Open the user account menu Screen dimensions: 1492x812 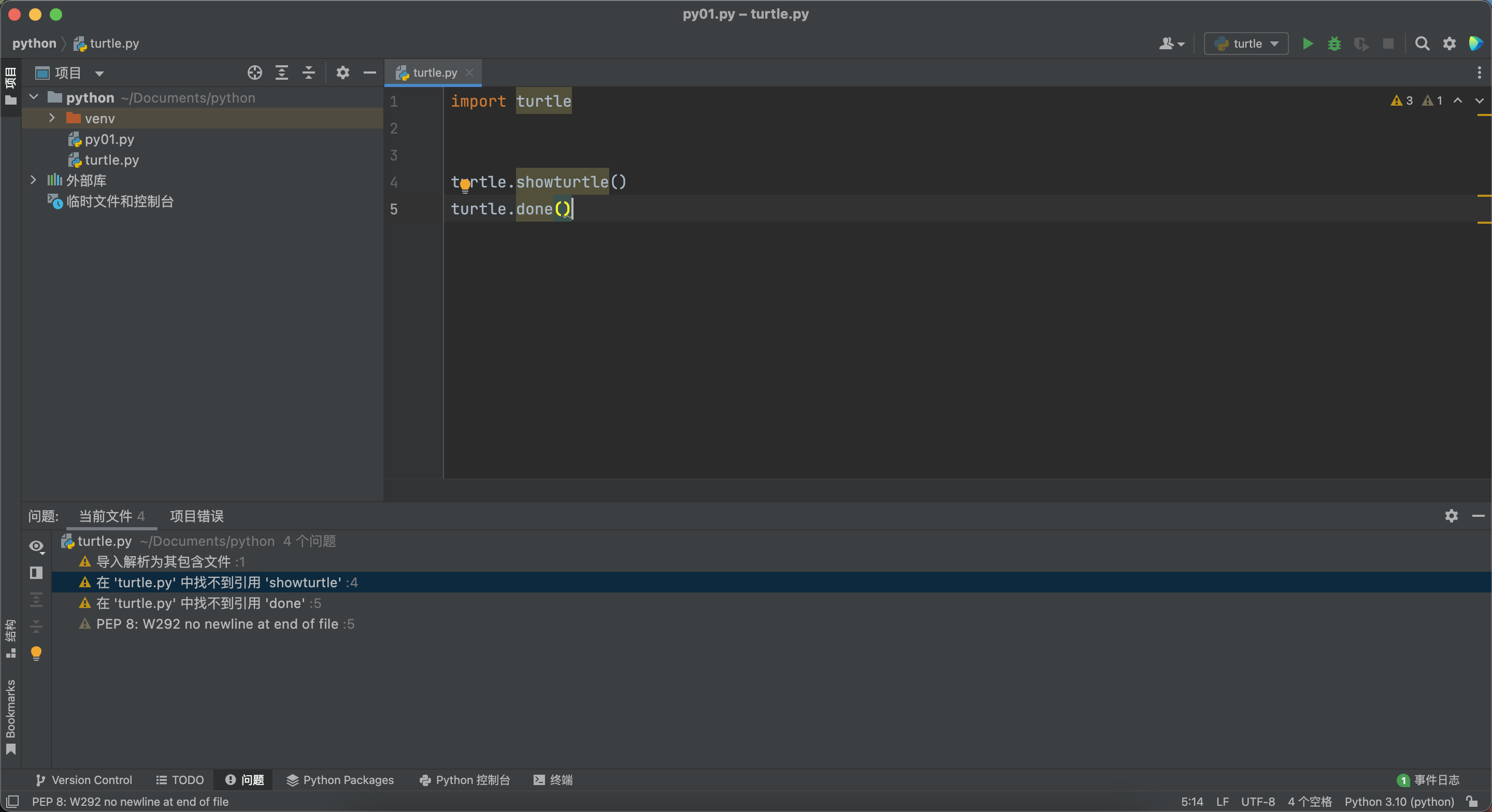coord(1171,44)
